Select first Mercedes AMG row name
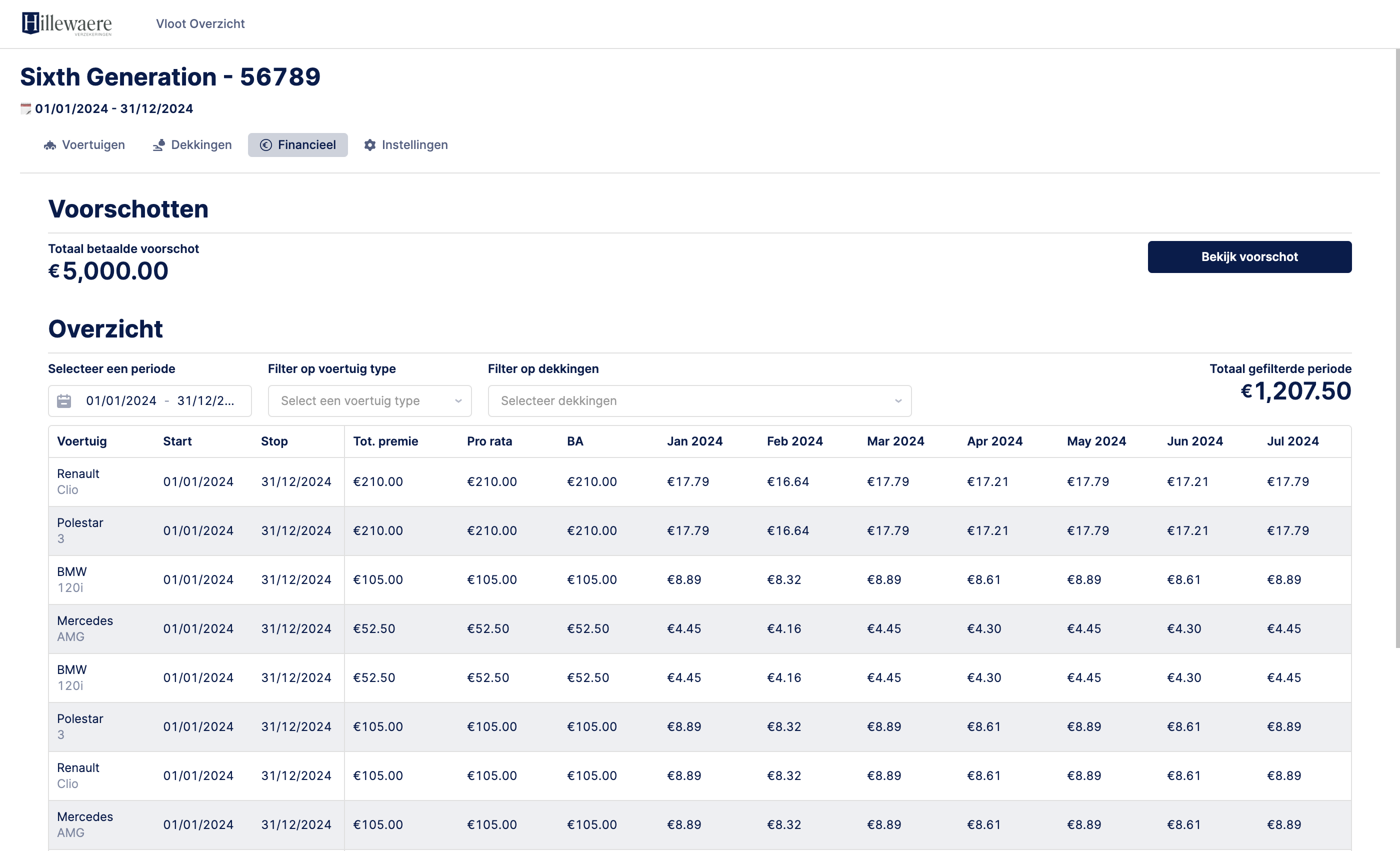This screenshot has height=851, width=1400. 84,628
